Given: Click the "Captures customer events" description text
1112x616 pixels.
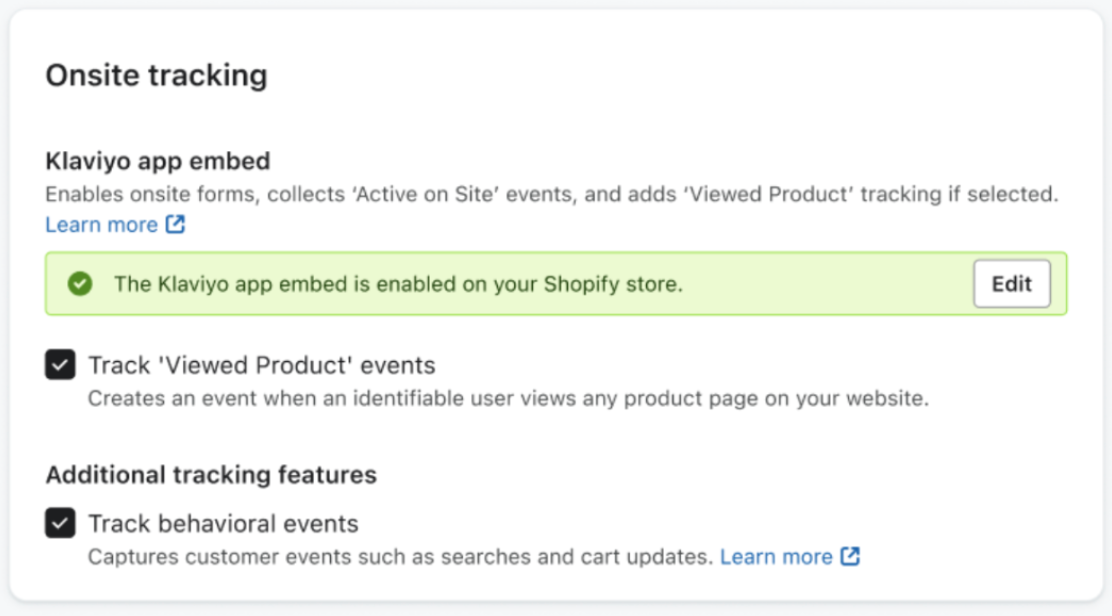Looking at the screenshot, I should pos(400,556).
